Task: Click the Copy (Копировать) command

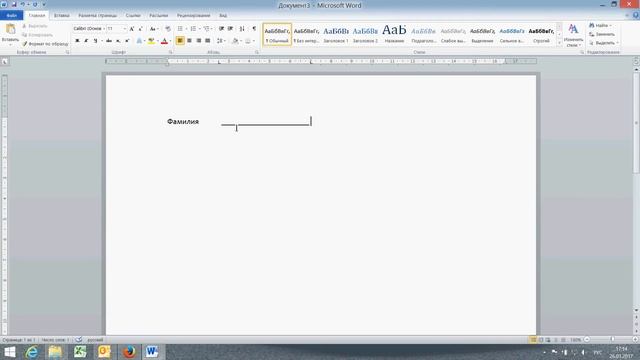Action: (38, 35)
